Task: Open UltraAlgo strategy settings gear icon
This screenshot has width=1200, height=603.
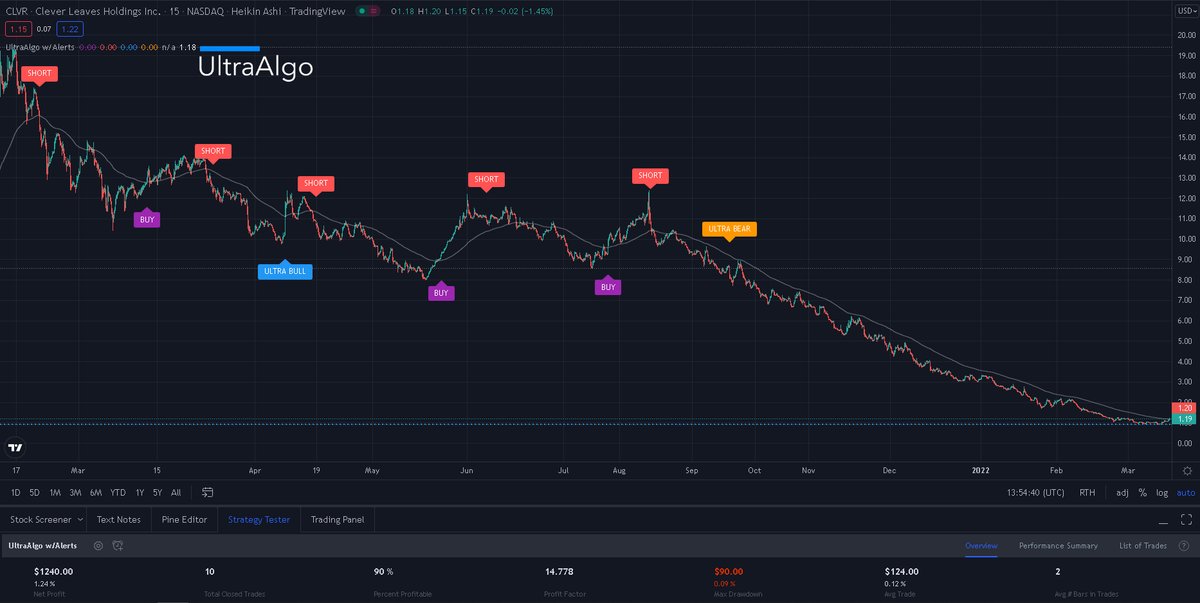Action: [98, 546]
